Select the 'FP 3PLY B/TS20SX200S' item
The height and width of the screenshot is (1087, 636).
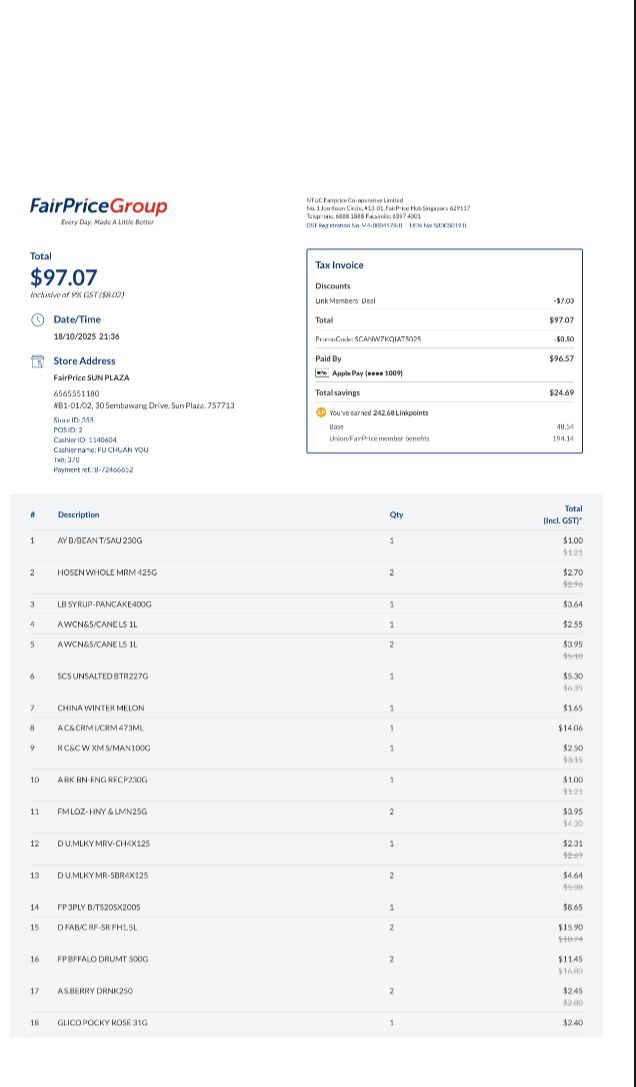[x=99, y=907]
